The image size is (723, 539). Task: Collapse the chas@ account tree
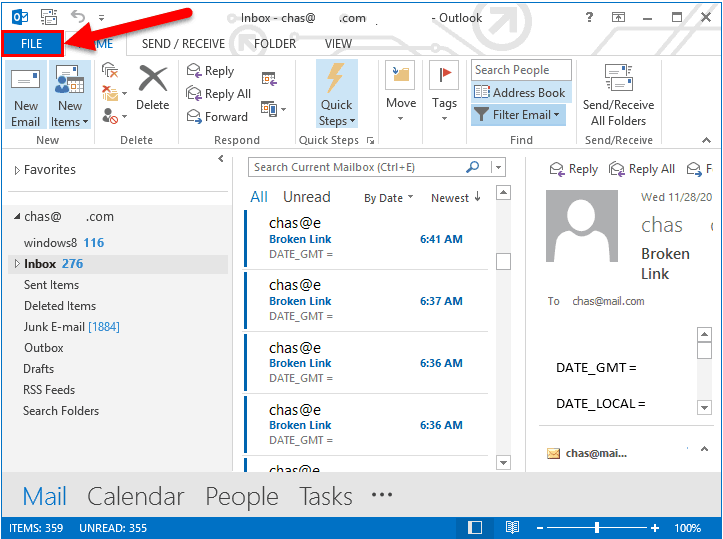[x=17, y=216]
